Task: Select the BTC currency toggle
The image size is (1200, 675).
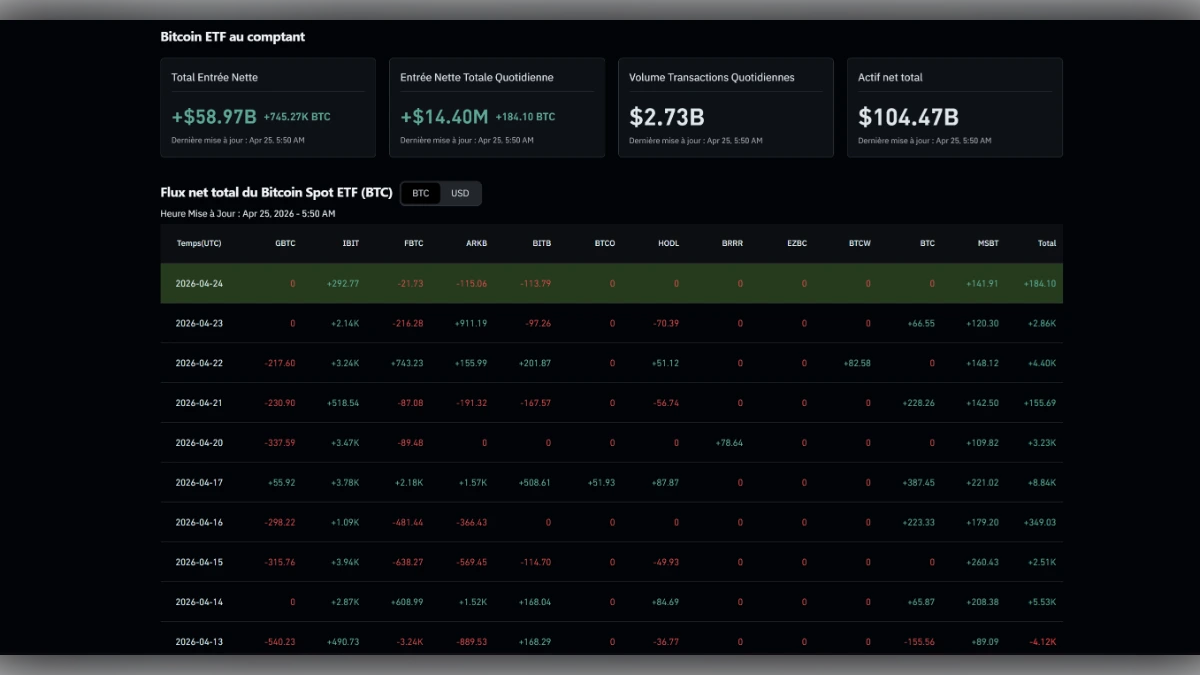Action: click(420, 193)
